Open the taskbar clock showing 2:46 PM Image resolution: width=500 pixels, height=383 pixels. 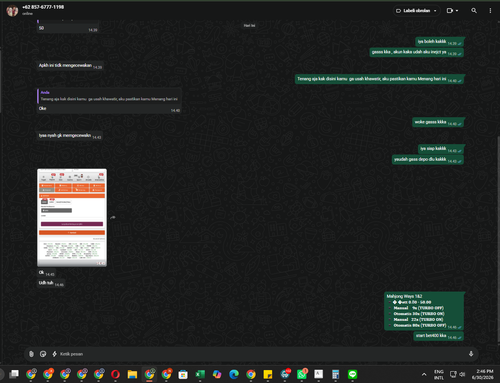tap(482, 374)
